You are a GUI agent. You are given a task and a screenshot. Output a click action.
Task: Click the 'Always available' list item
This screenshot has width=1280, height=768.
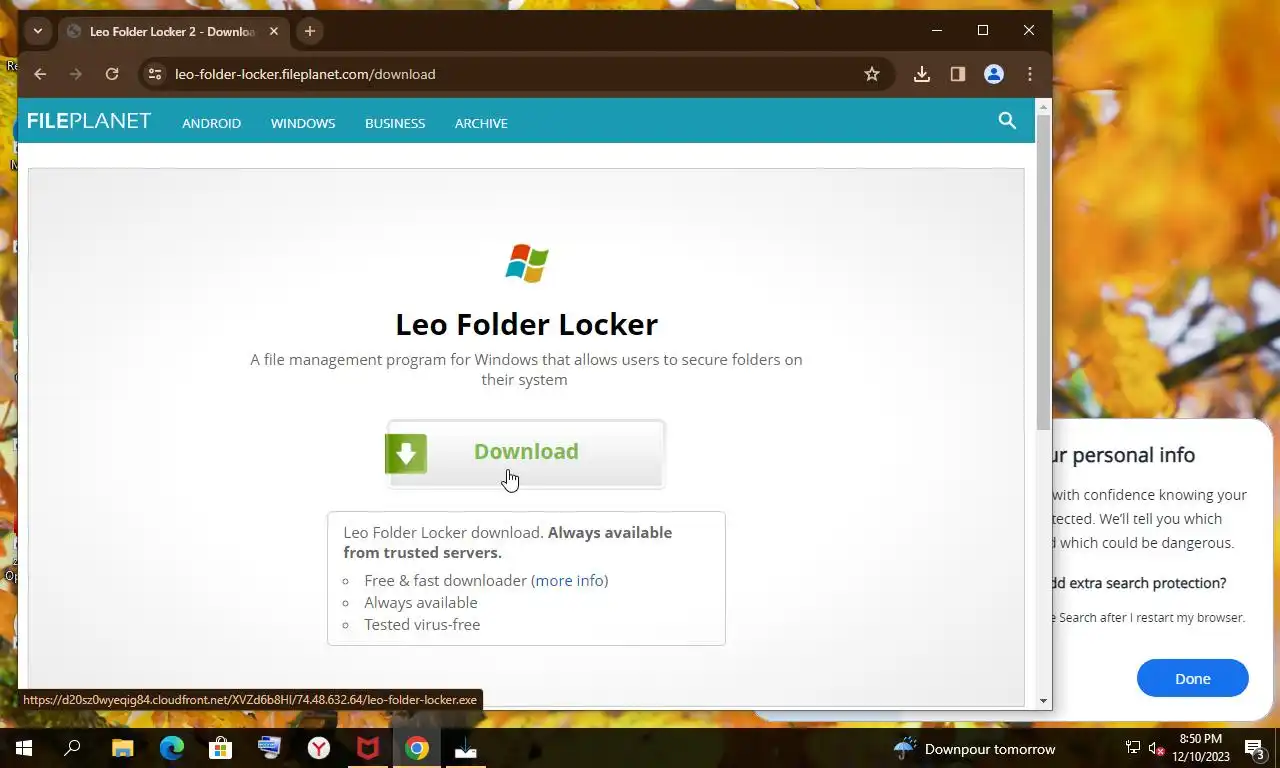point(421,602)
